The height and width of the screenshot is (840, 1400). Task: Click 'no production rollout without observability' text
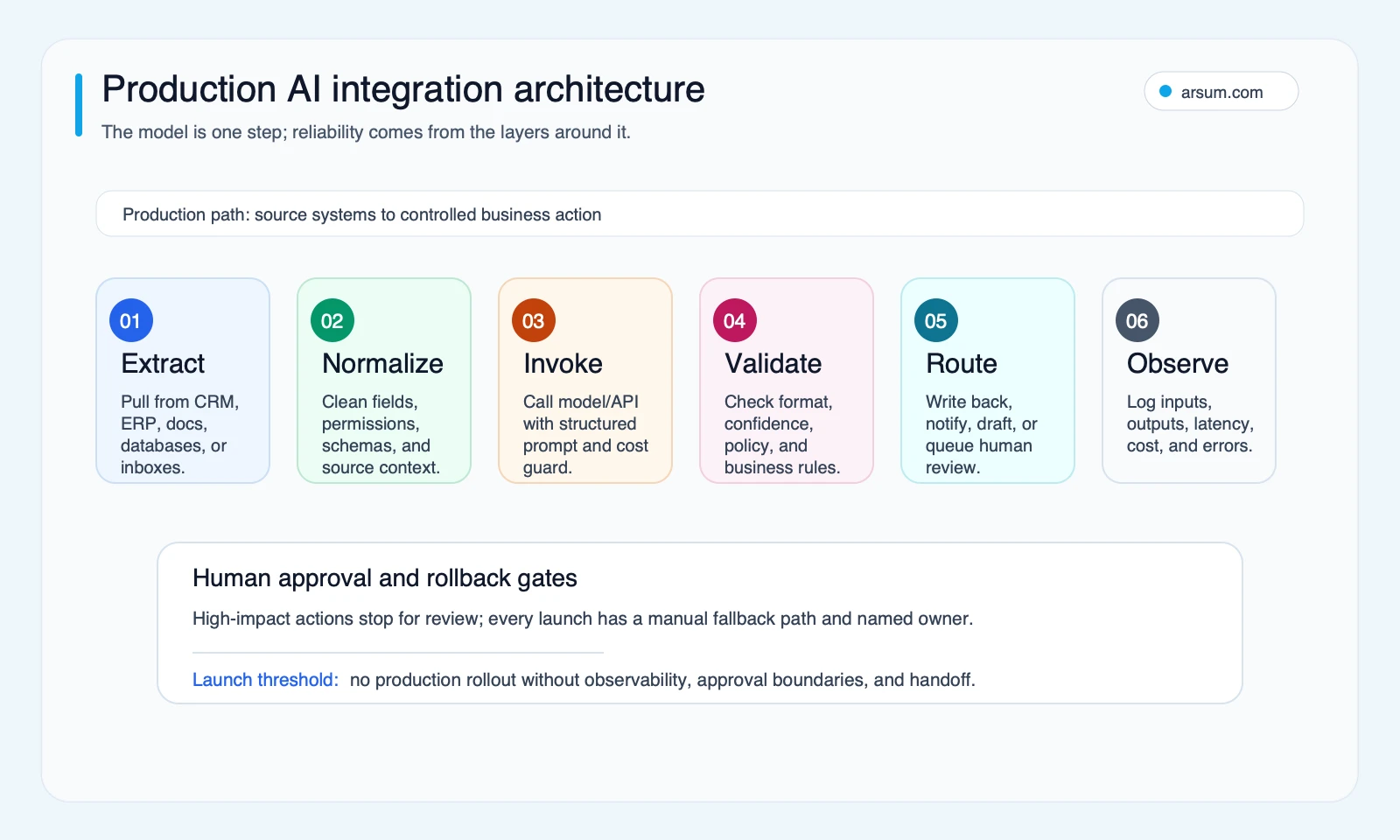point(662,680)
